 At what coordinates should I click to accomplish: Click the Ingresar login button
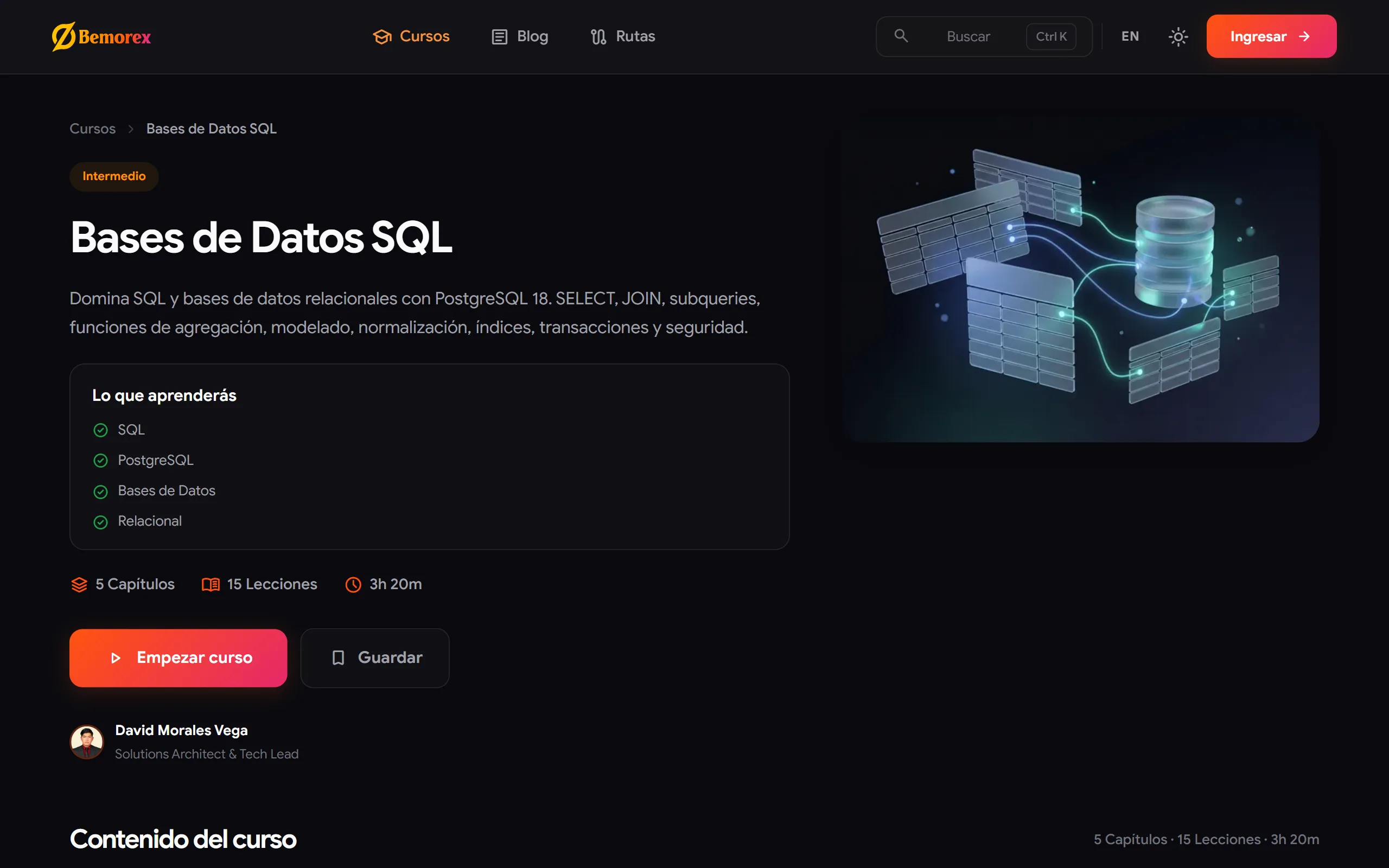pos(1271,36)
